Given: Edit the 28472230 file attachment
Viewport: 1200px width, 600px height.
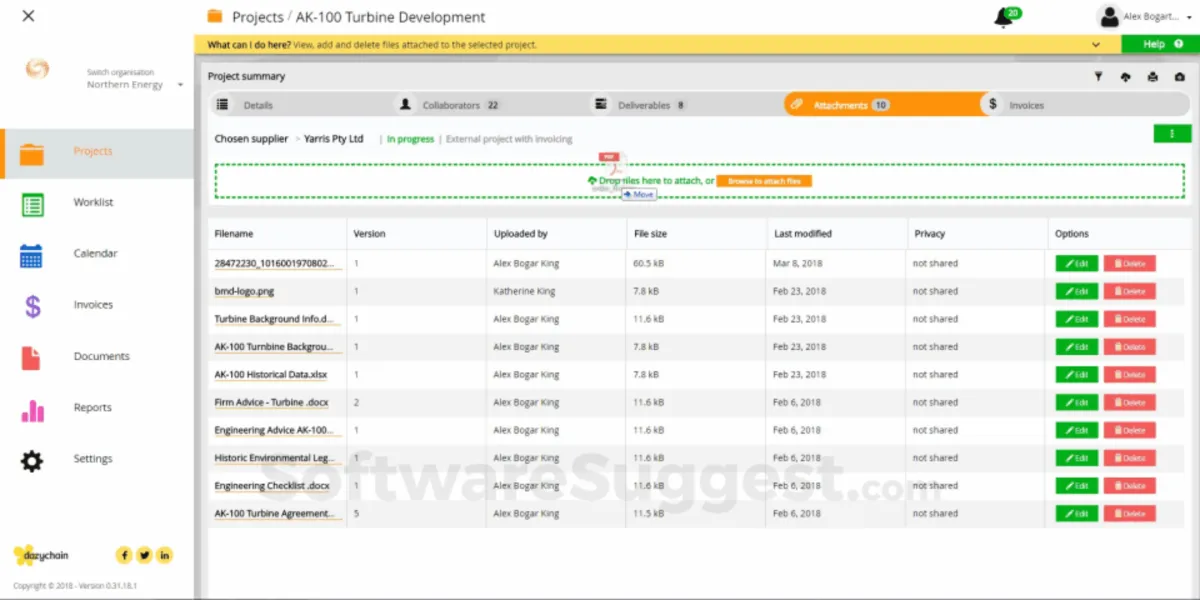Looking at the screenshot, I should 1076,264.
